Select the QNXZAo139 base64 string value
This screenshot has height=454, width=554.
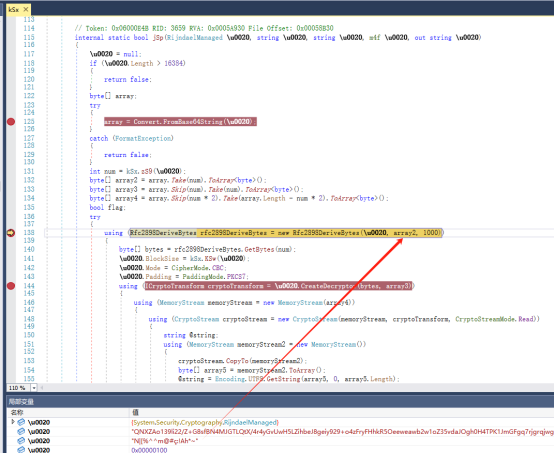click(x=342, y=432)
